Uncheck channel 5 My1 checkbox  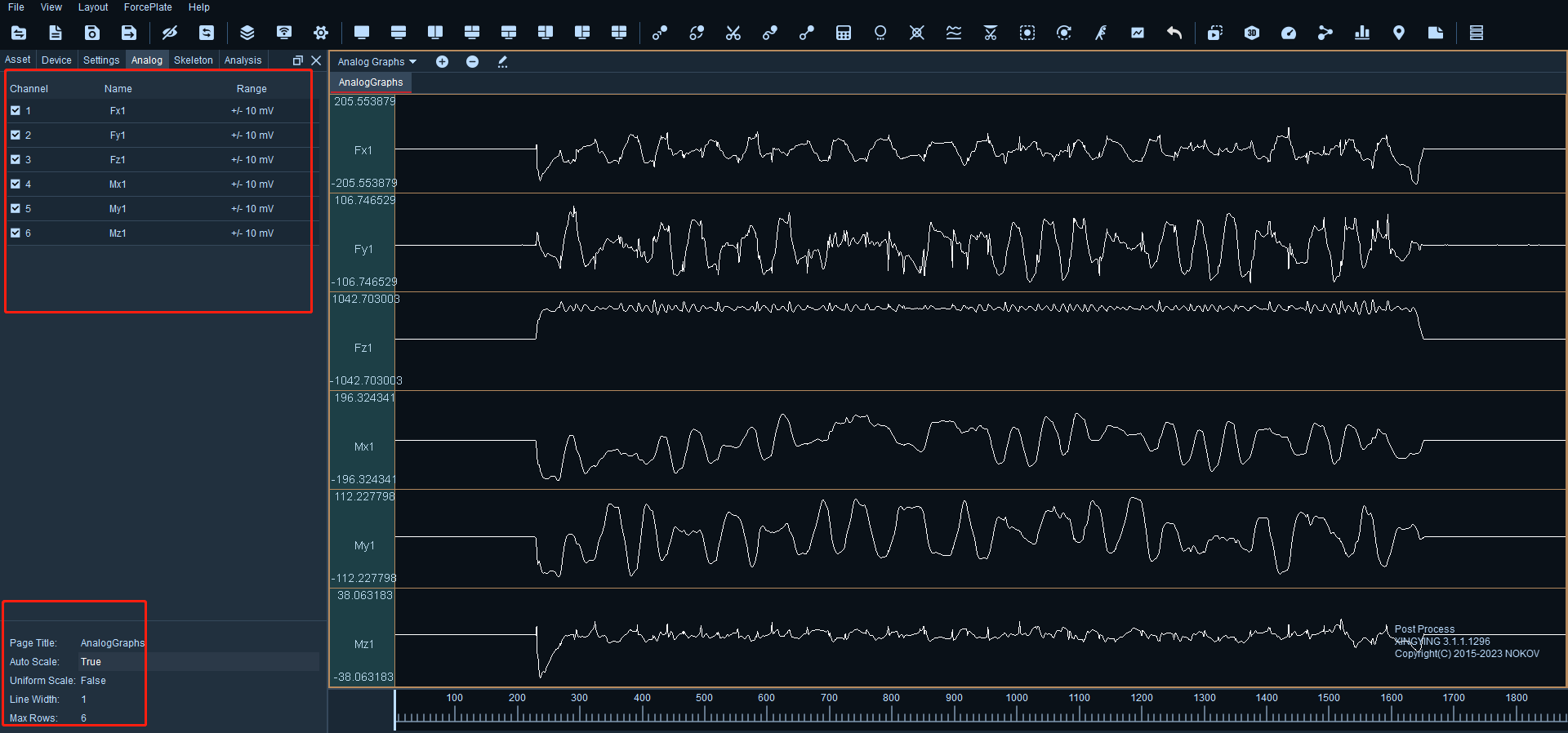point(16,208)
